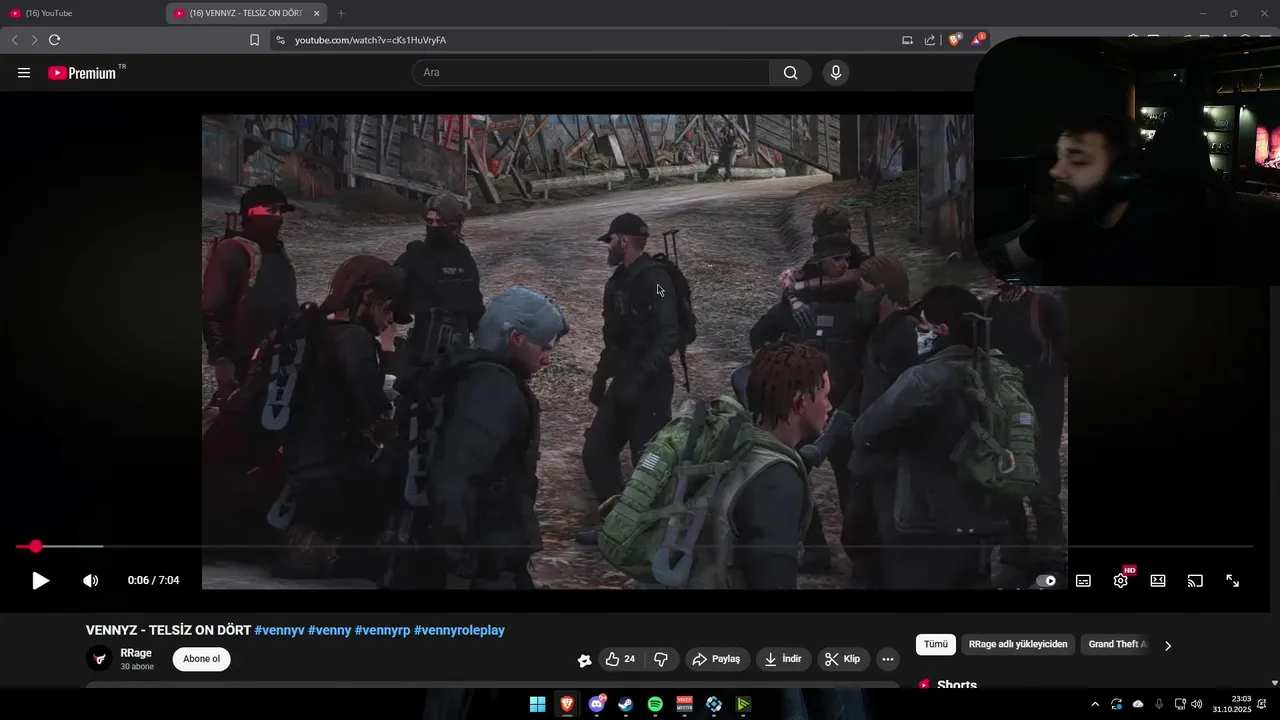Toggle subtitles captions button
This screenshot has width=1280, height=720.
[1083, 581]
